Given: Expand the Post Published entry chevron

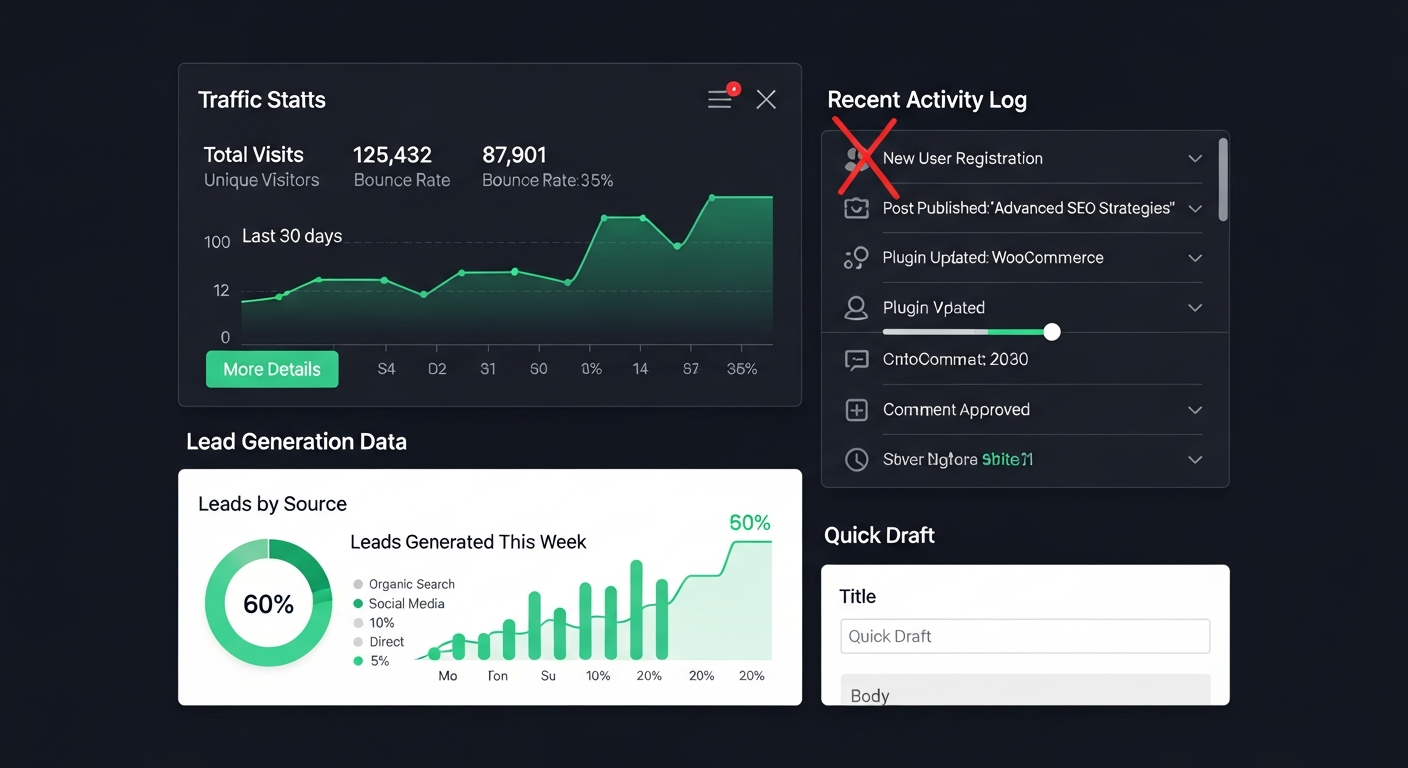Looking at the screenshot, I should pyautogui.click(x=1195, y=208).
